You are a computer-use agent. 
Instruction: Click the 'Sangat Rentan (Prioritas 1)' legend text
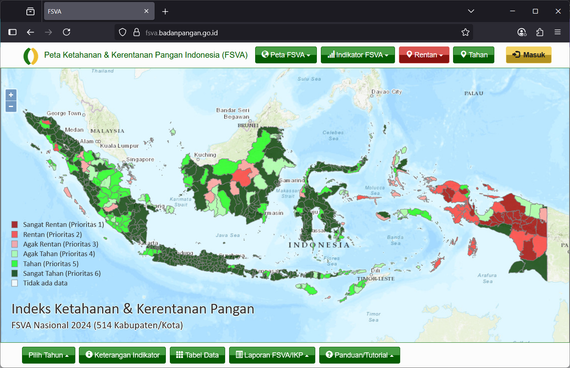point(64,225)
